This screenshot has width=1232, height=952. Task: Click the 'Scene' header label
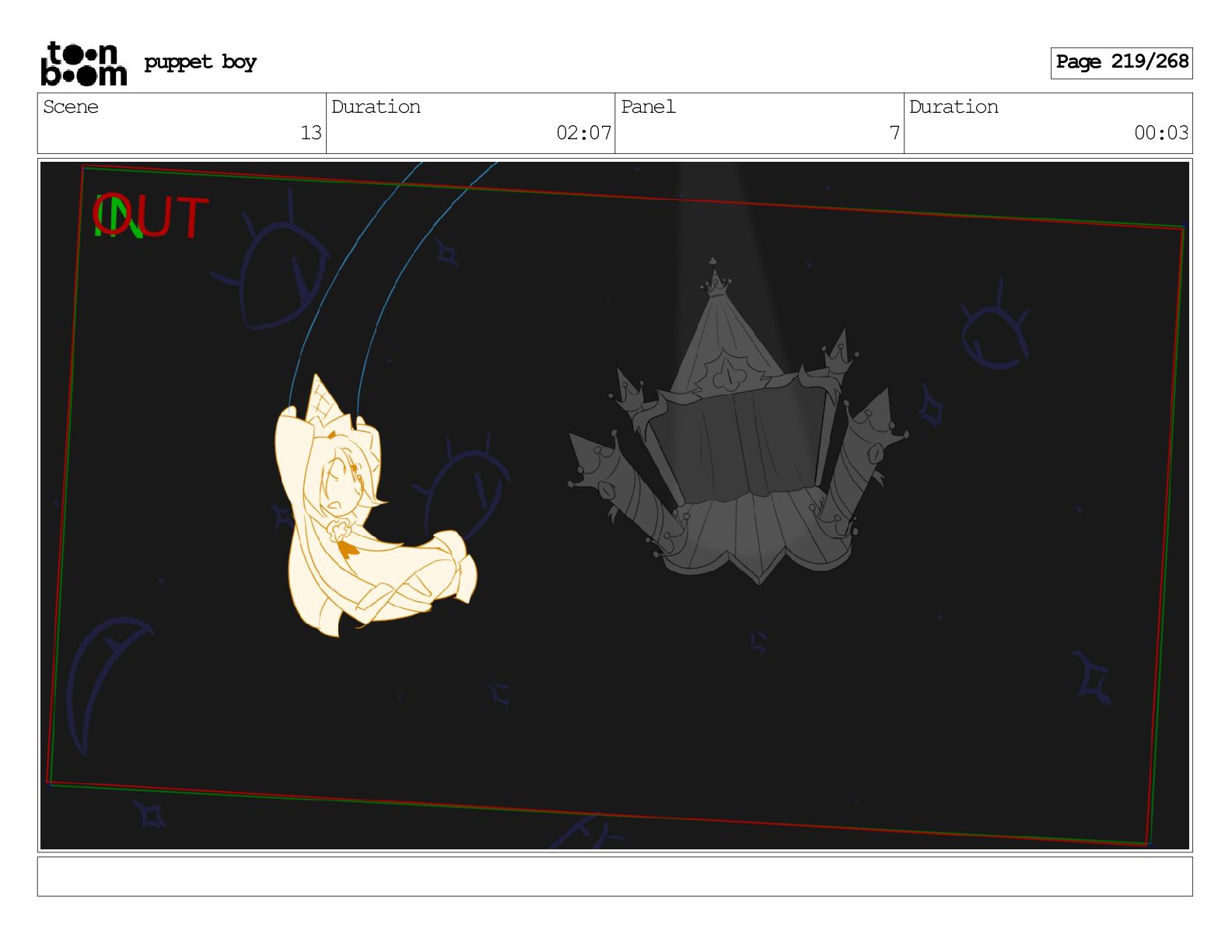(x=71, y=107)
